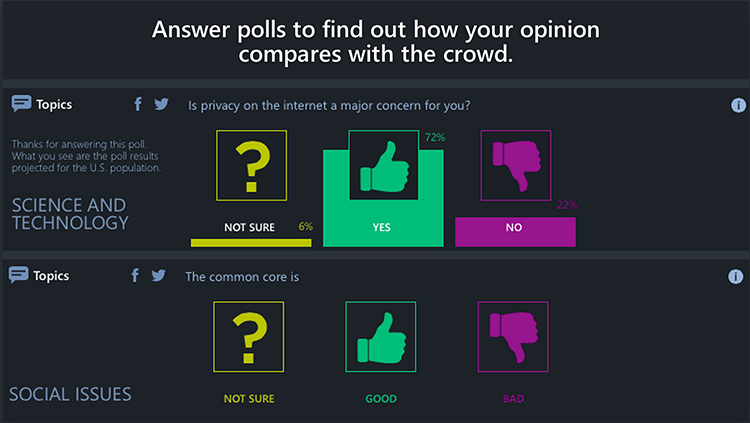Viewport: 750px width, 423px height.
Task: Share the privacy poll on Twitter
Action: pyautogui.click(x=161, y=104)
